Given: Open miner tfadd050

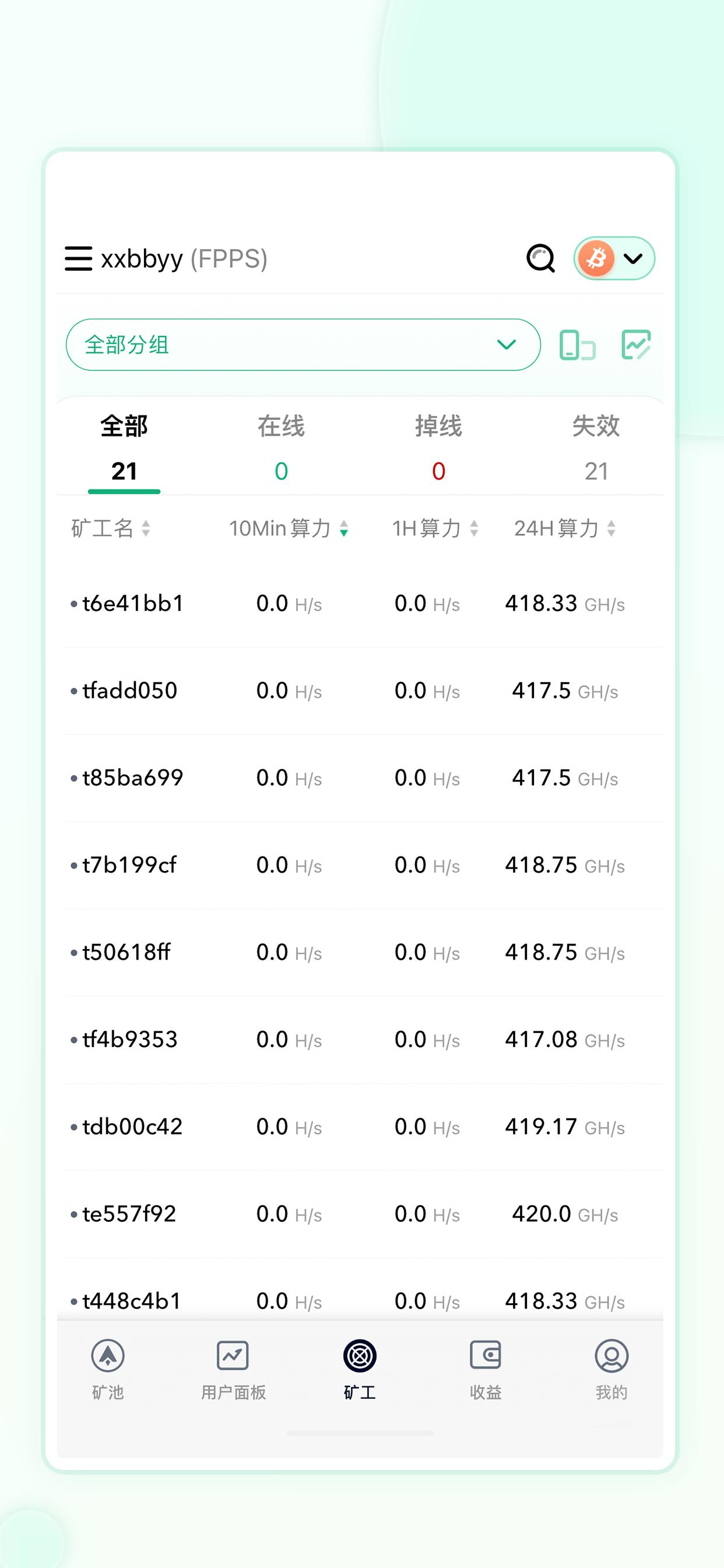Looking at the screenshot, I should coord(364,691).
